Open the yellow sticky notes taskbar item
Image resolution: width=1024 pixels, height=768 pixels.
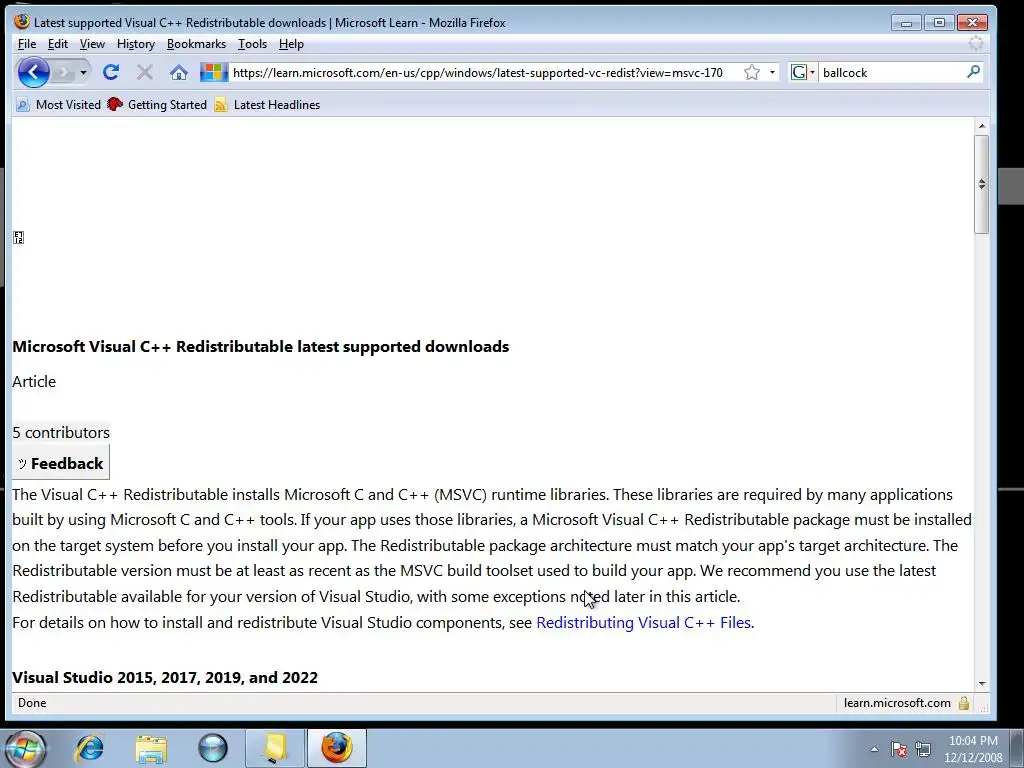click(x=275, y=748)
